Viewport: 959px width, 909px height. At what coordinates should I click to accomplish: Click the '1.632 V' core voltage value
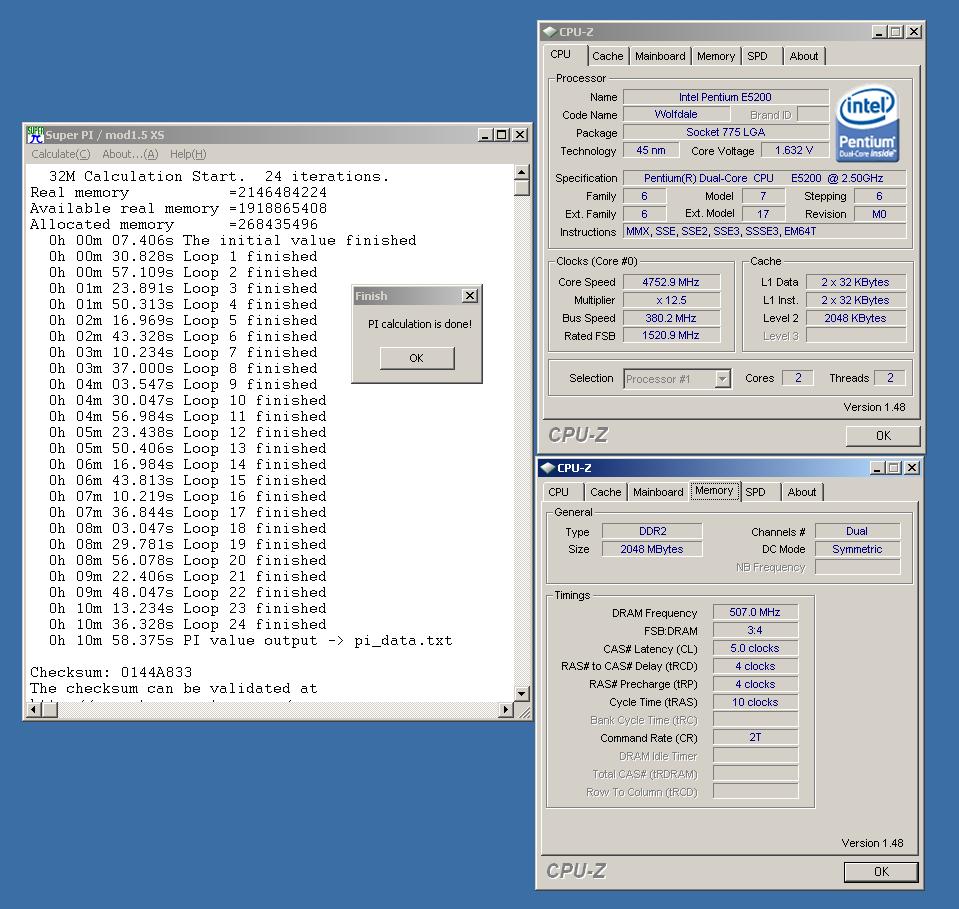point(794,150)
